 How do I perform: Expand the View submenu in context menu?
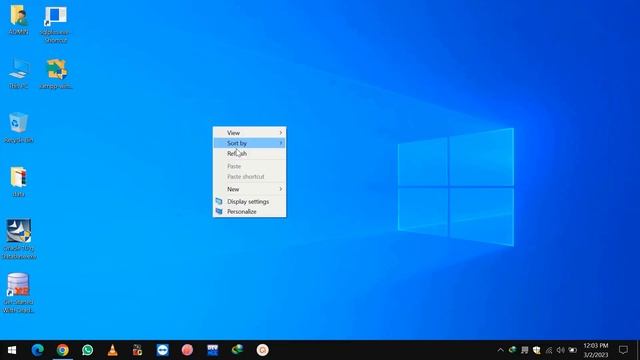[x=249, y=133]
